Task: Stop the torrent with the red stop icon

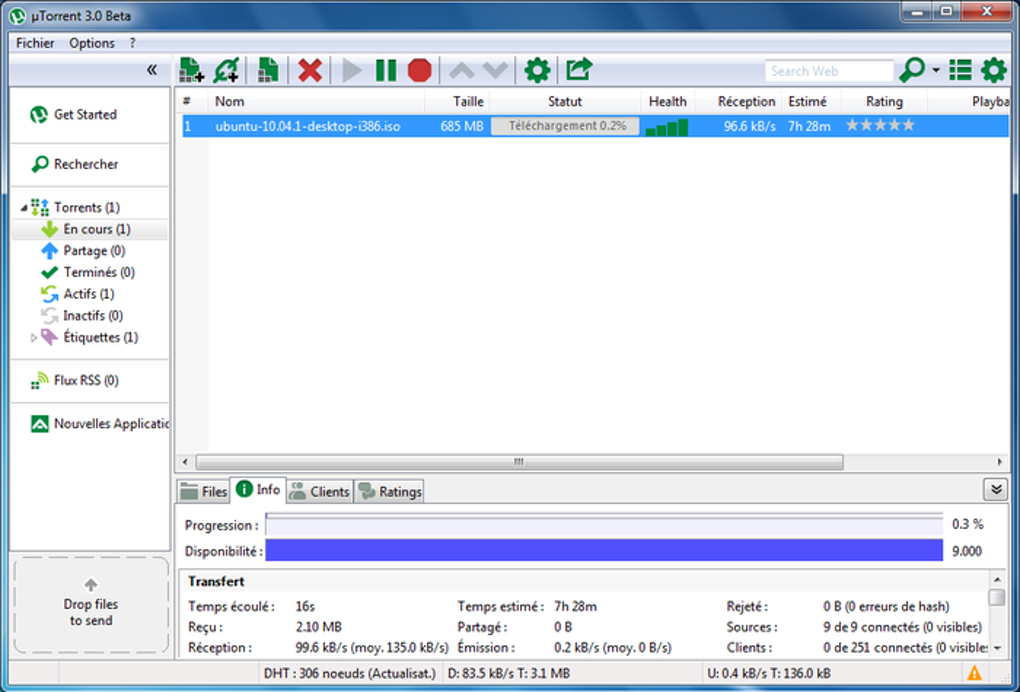Action: (x=420, y=70)
